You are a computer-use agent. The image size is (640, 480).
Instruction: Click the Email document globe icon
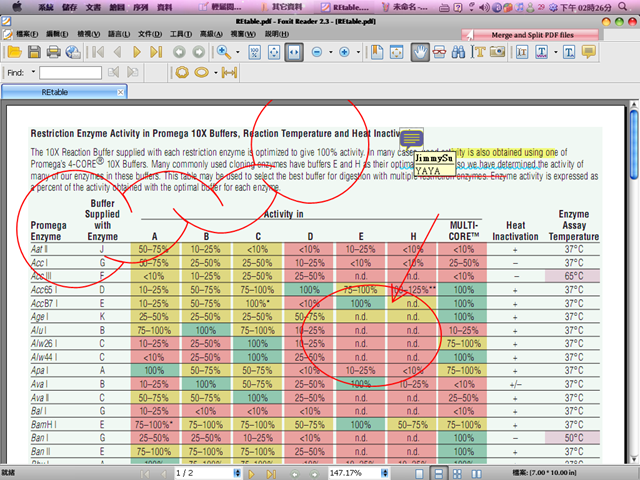point(73,52)
